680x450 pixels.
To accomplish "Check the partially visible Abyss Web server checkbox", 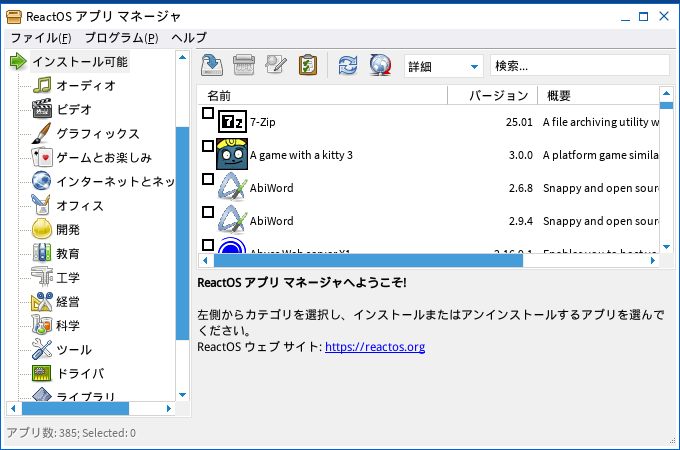I will 208,245.
